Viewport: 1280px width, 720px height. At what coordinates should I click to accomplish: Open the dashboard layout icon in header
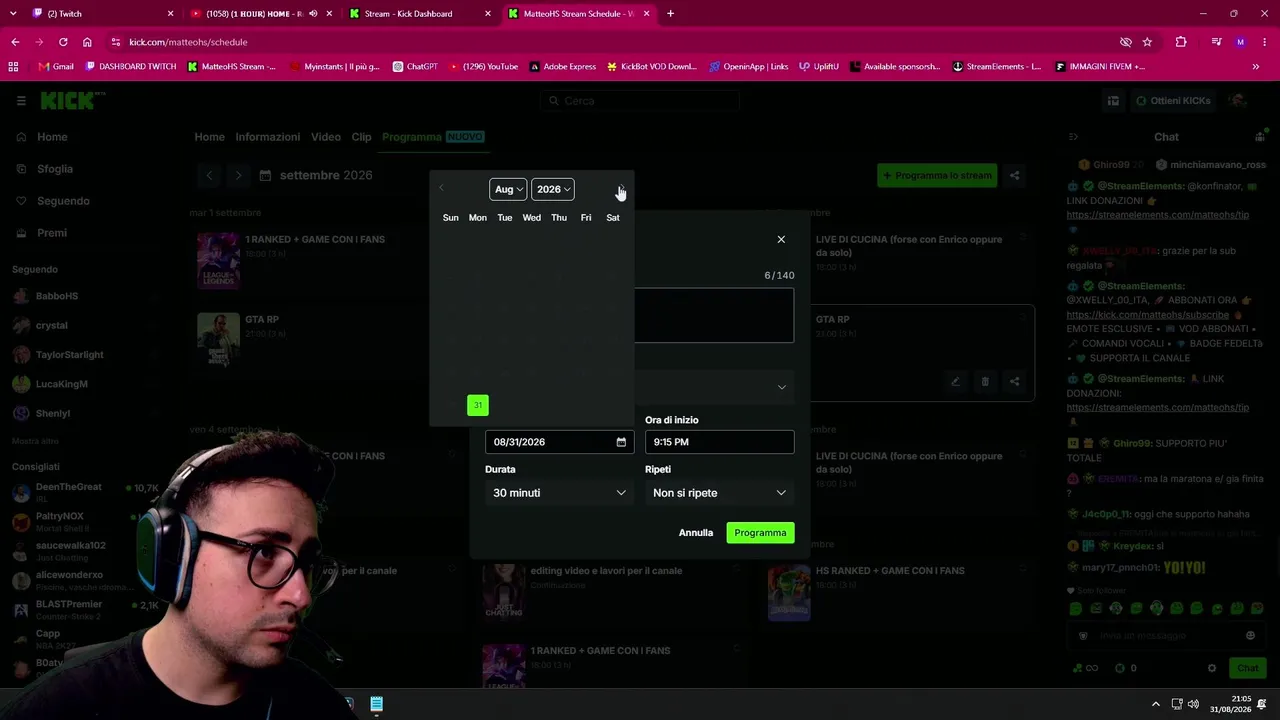click(1113, 101)
